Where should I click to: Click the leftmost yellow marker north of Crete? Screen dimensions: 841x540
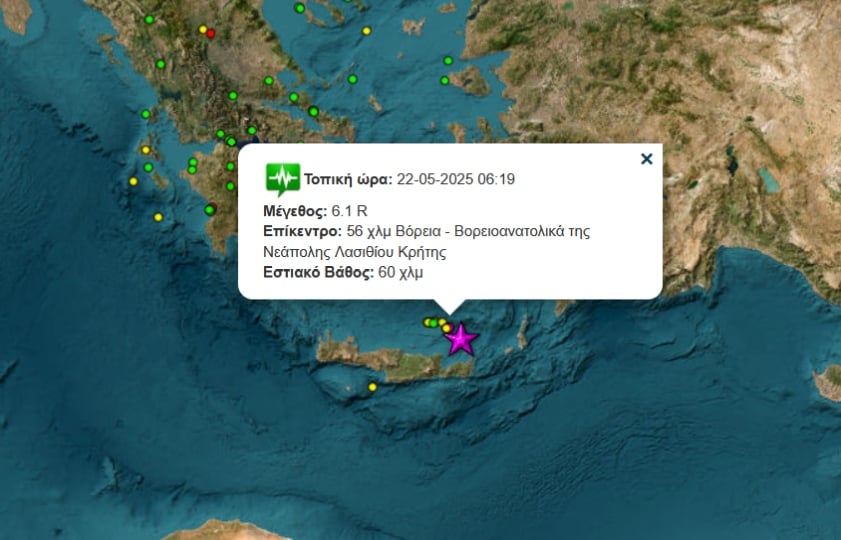[427, 322]
